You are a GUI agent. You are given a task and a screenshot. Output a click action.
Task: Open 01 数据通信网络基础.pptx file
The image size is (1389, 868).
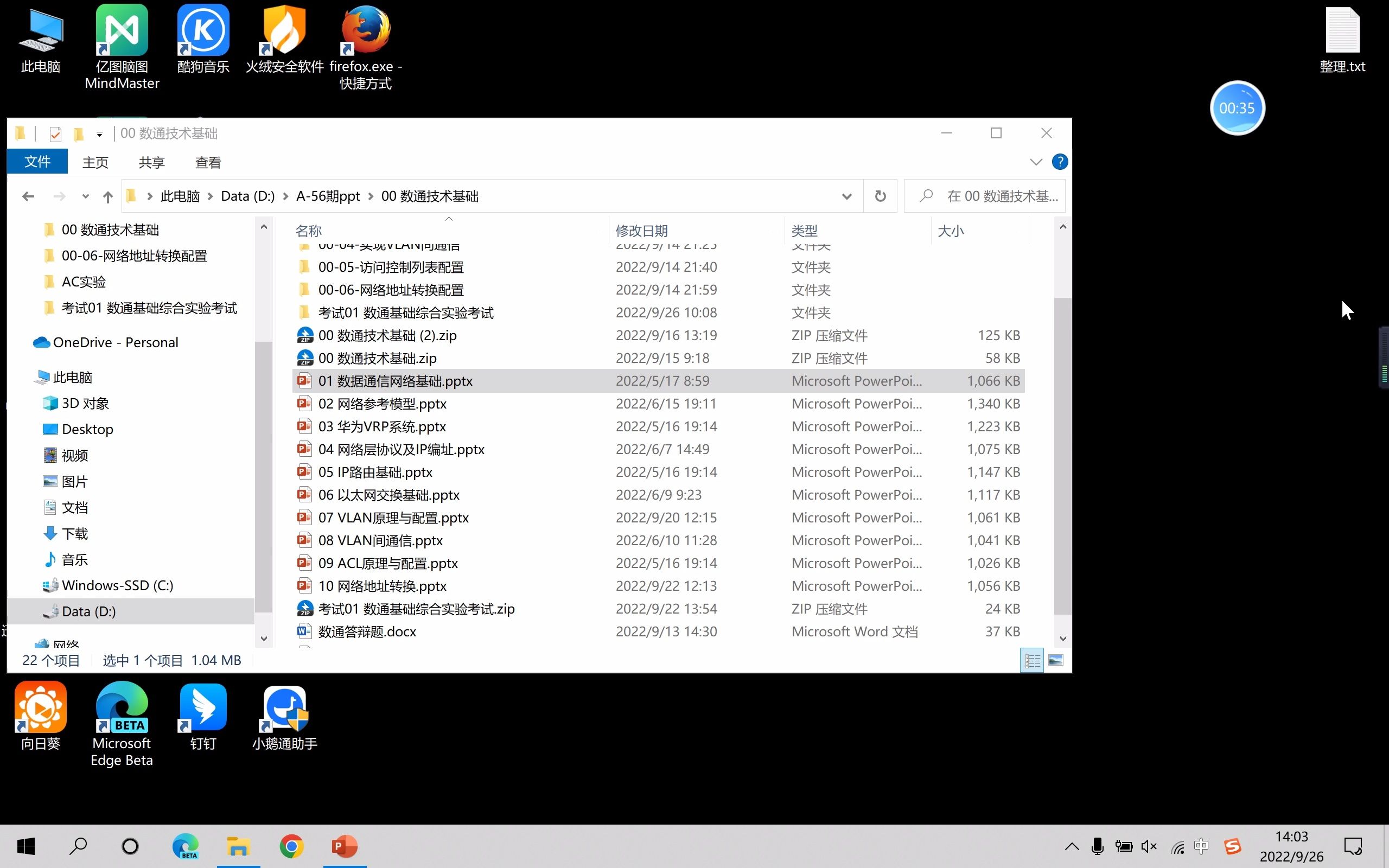click(395, 380)
